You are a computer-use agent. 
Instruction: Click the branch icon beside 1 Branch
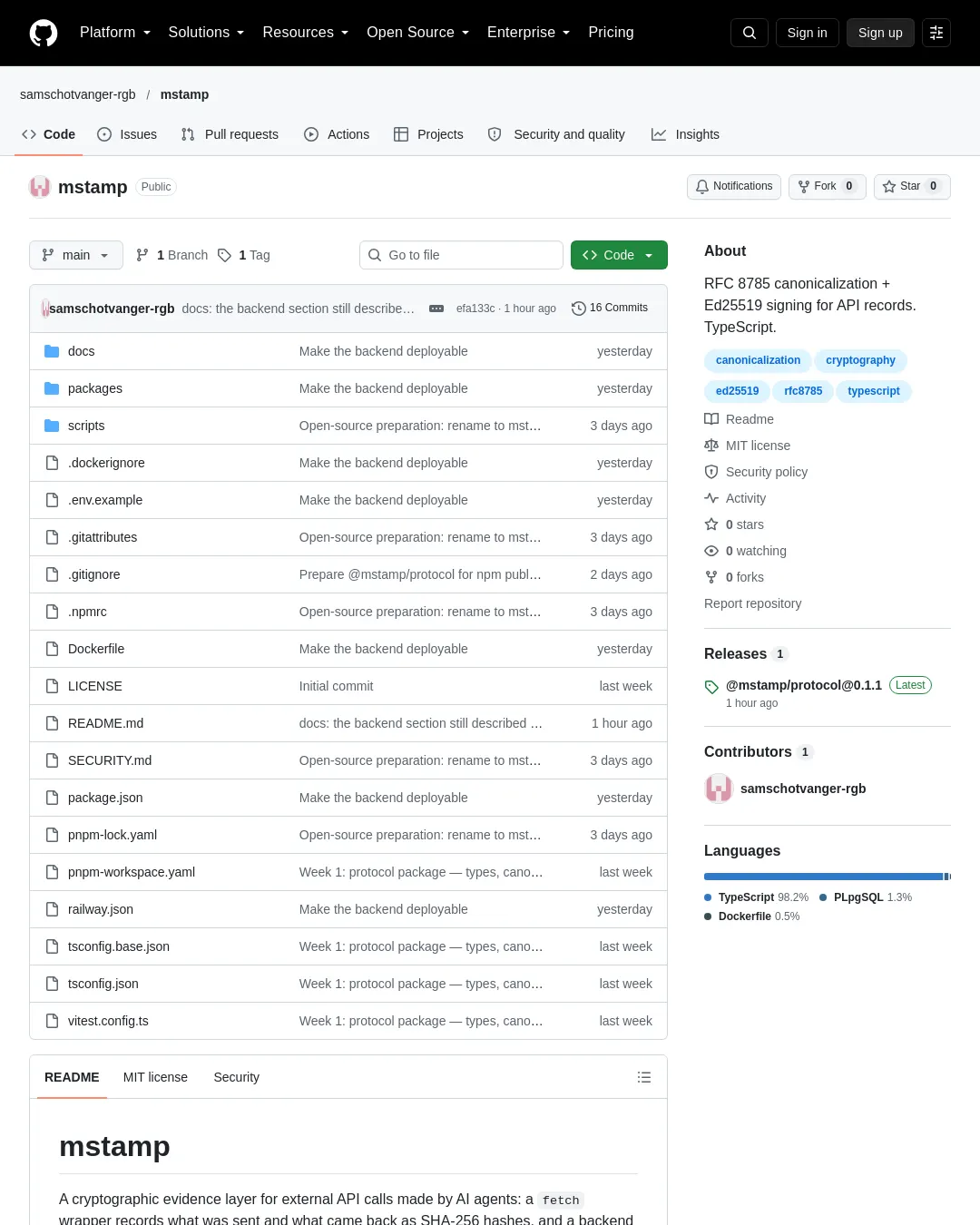pyautogui.click(x=142, y=255)
